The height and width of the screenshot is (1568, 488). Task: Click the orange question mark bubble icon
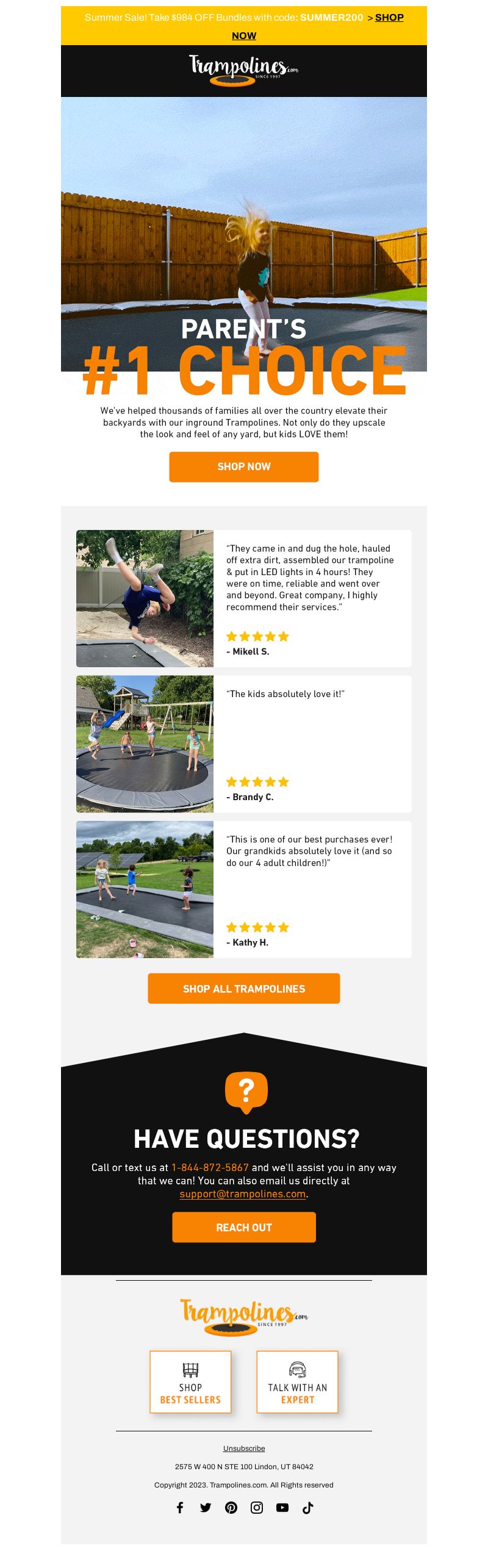point(246,1092)
